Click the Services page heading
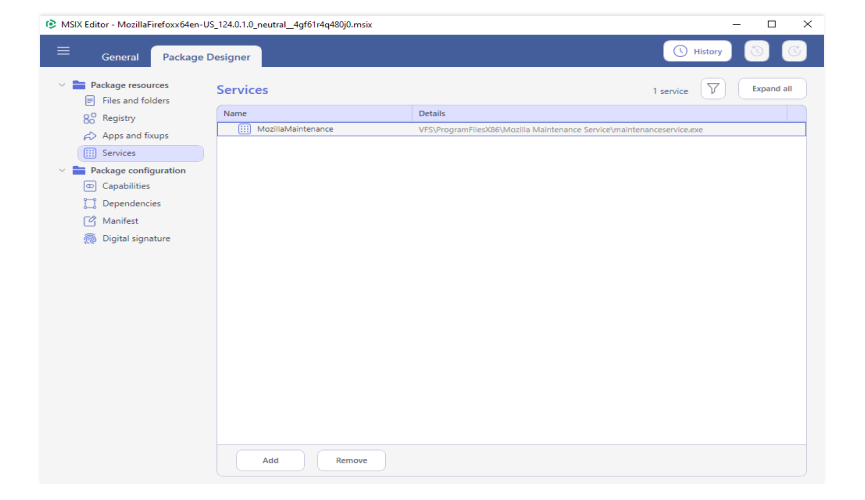 coord(242,89)
